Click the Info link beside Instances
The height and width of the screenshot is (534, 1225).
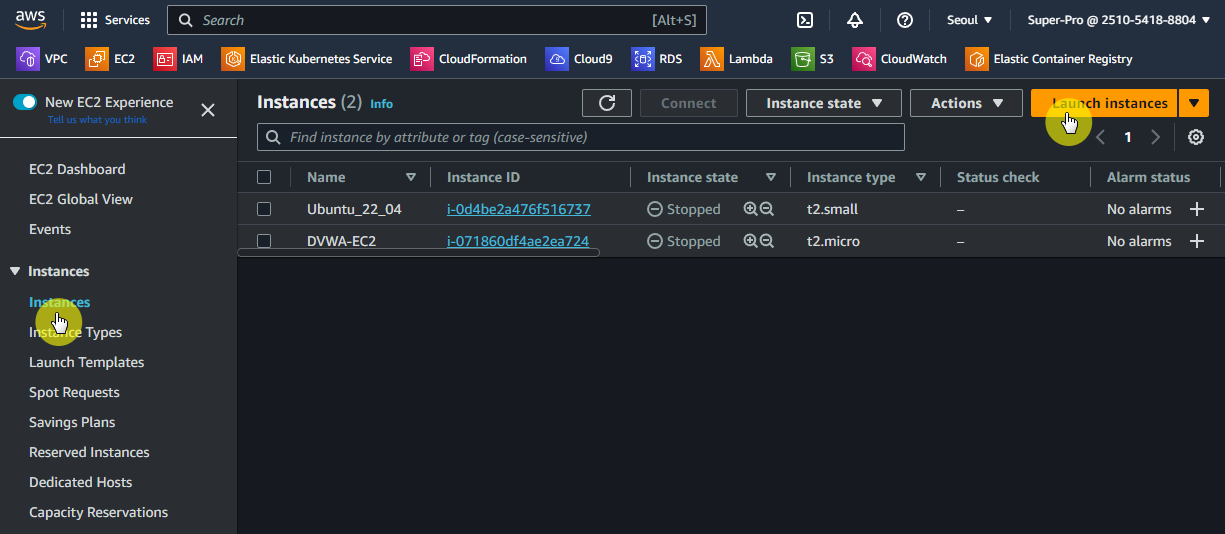coord(381,103)
